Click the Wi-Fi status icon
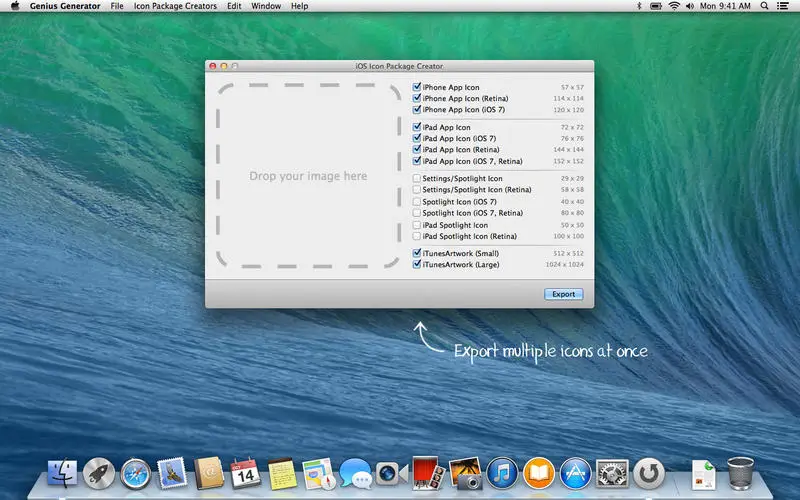The width and height of the screenshot is (800, 500). click(x=674, y=6)
